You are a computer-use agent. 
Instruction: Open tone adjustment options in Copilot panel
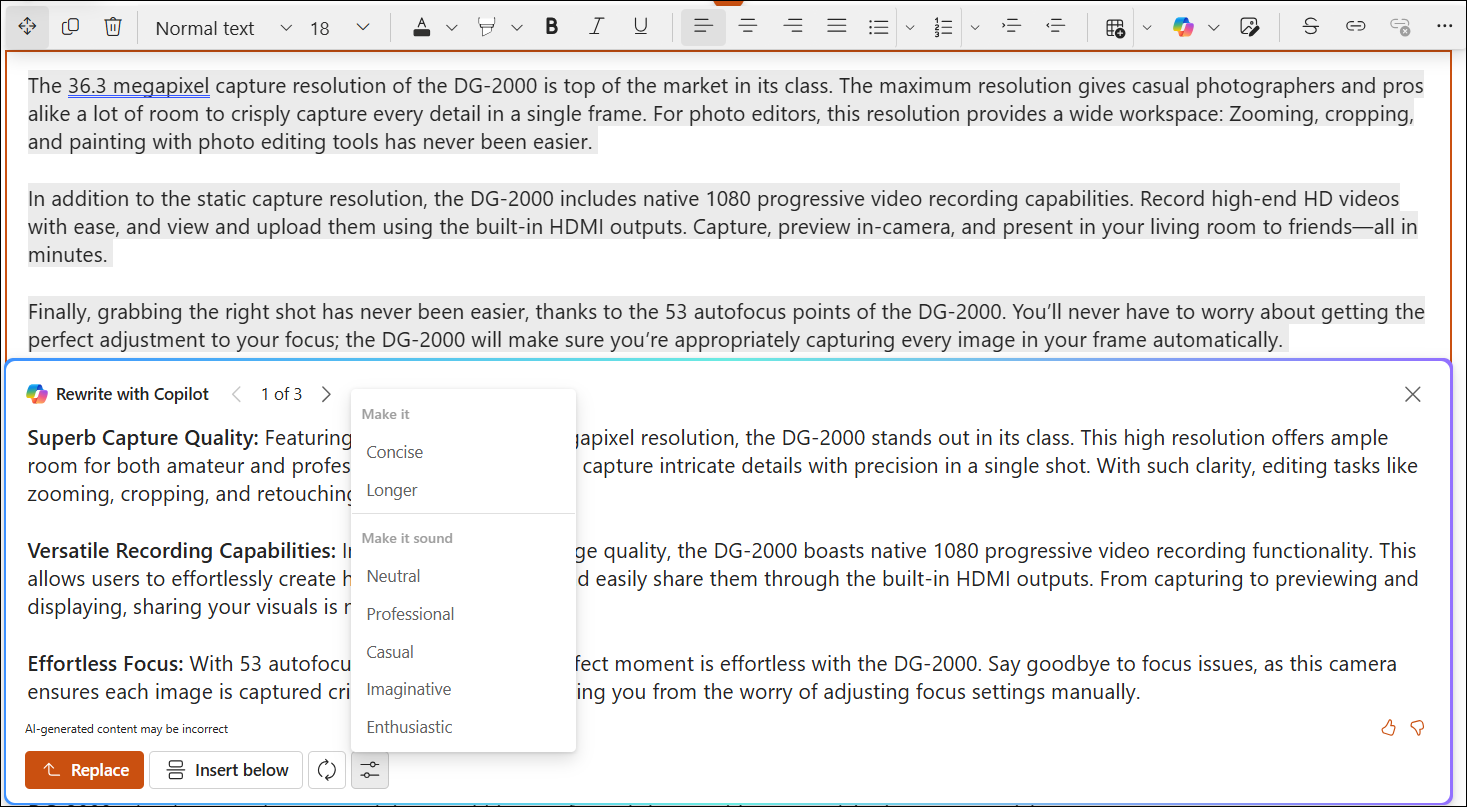point(369,770)
